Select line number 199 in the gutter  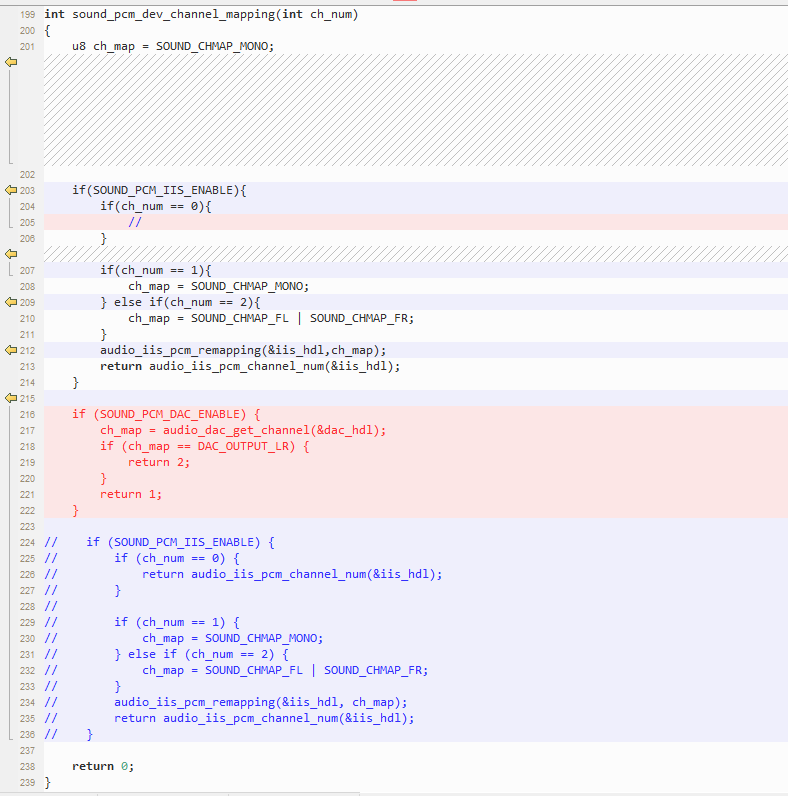tap(27, 15)
